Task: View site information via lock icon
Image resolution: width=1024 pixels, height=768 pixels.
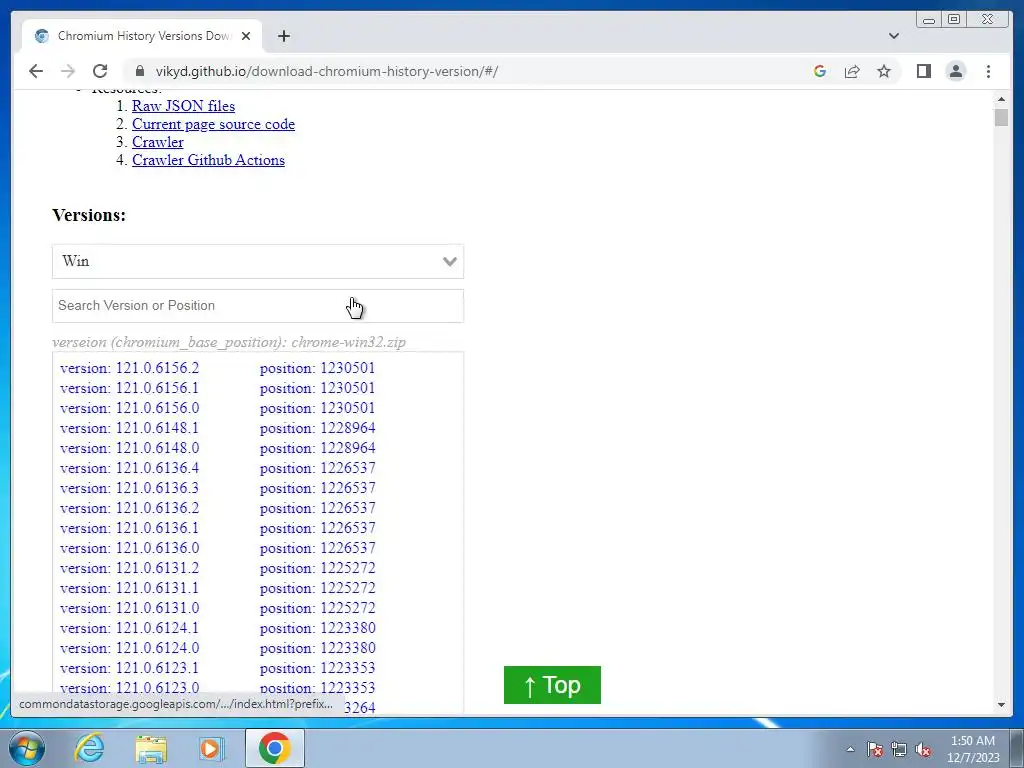Action: tap(139, 71)
